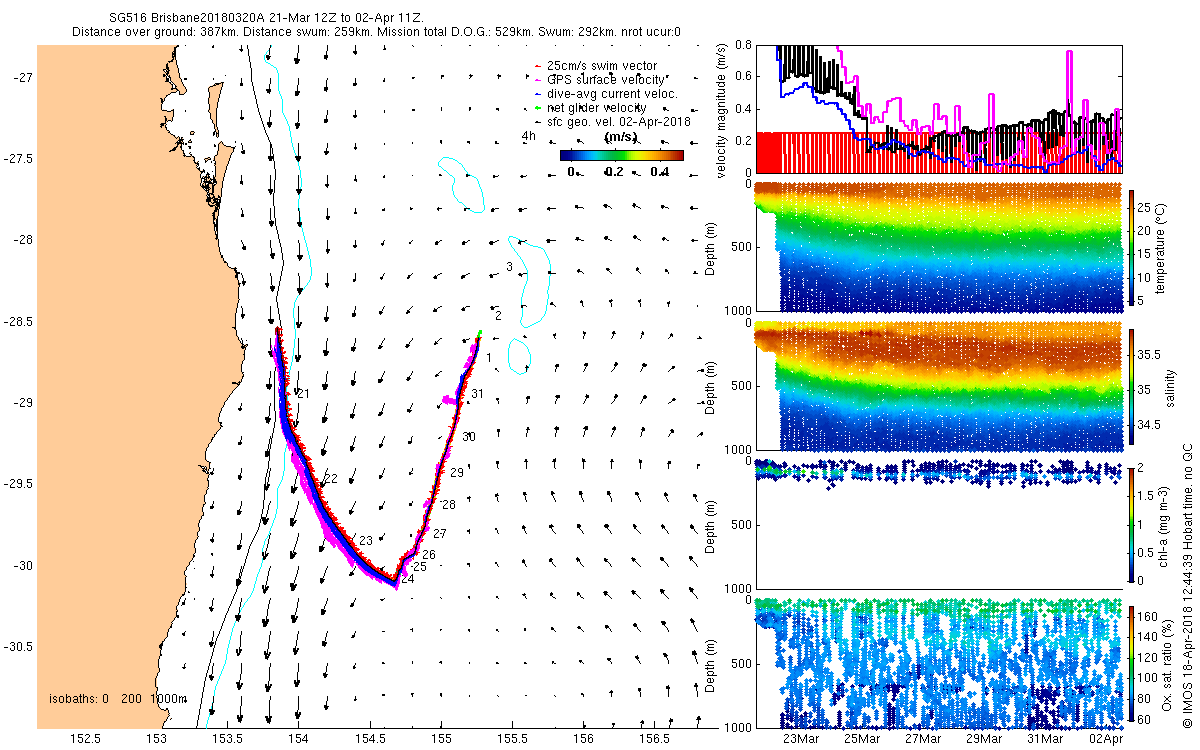The height and width of the screenshot is (750, 1200).
Task: Click the day '26' marker label on the glider track
Action: [x=429, y=554]
